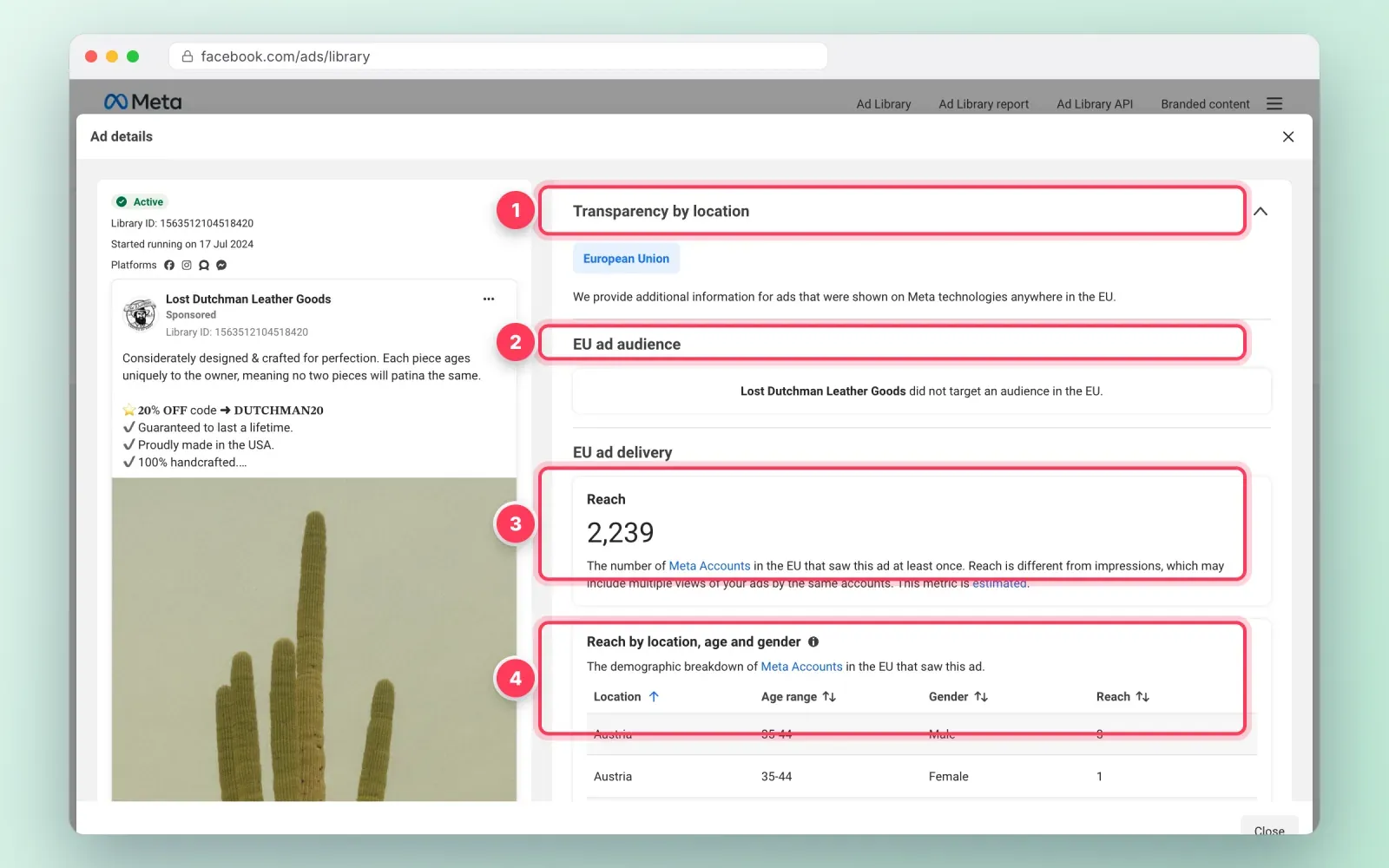Select the European Union tab

pyautogui.click(x=626, y=259)
